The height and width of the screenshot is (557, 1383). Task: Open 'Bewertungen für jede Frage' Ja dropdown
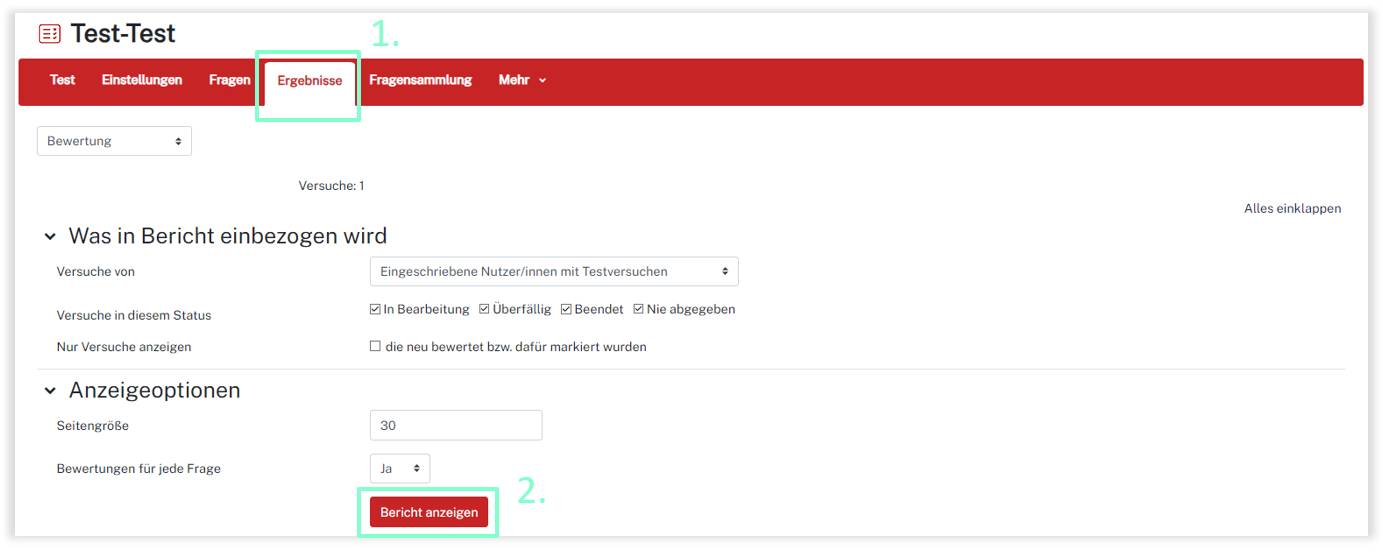[x=399, y=468]
